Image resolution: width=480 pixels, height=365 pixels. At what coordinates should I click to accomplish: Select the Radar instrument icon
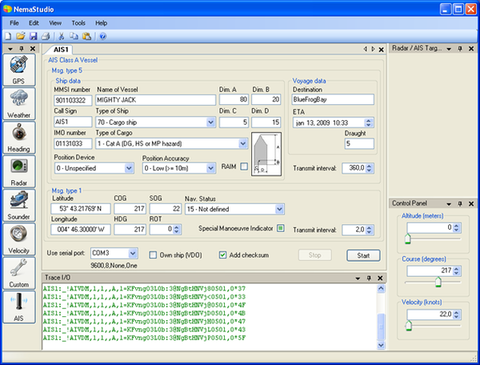pos(19,171)
